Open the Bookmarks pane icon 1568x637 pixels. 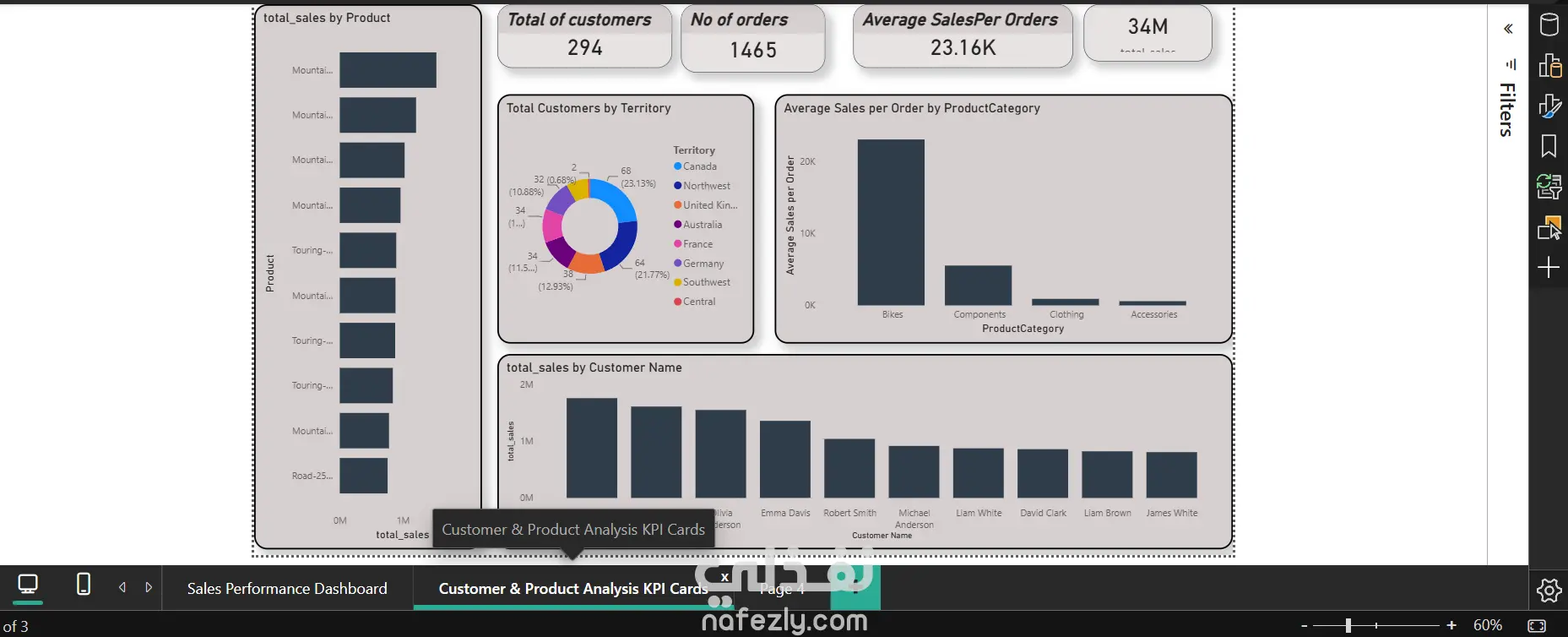(x=1549, y=146)
